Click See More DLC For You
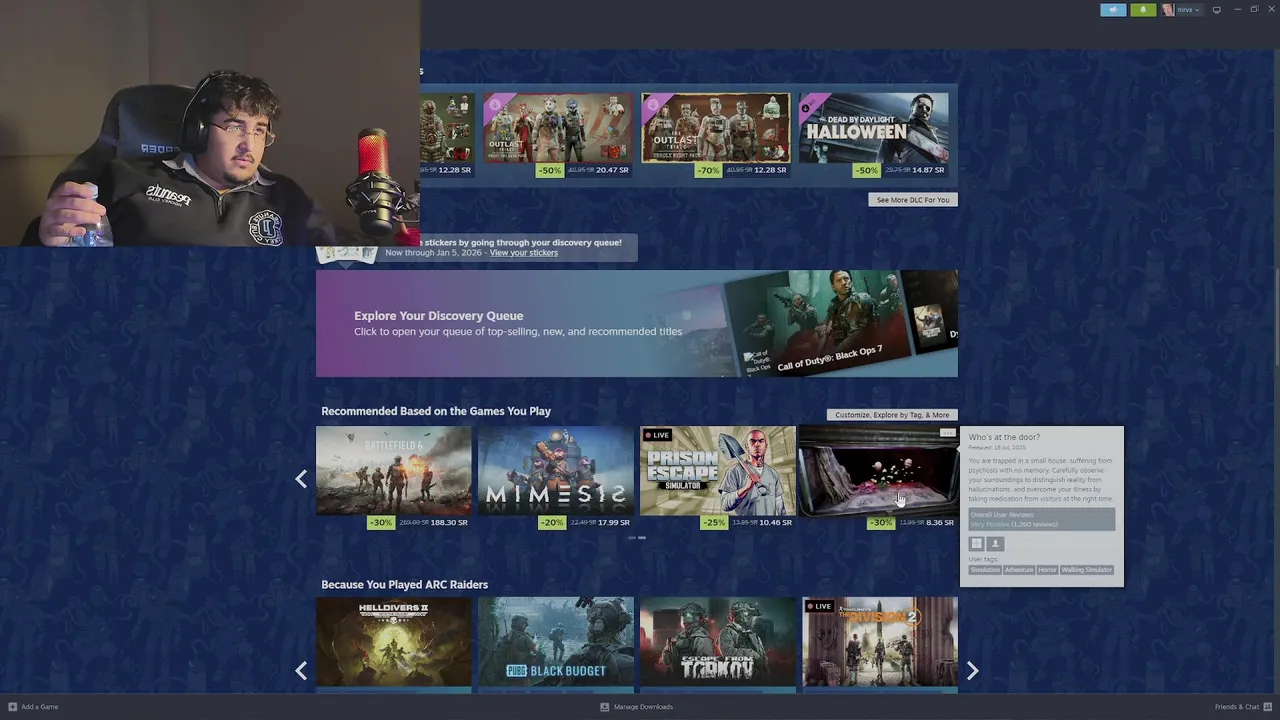Image resolution: width=1280 pixels, height=720 pixels. click(913, 200)
